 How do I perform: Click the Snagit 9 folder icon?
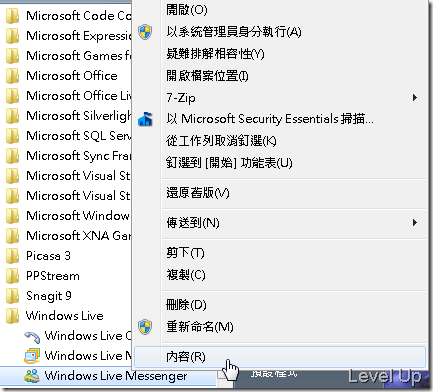coord(12,296)
